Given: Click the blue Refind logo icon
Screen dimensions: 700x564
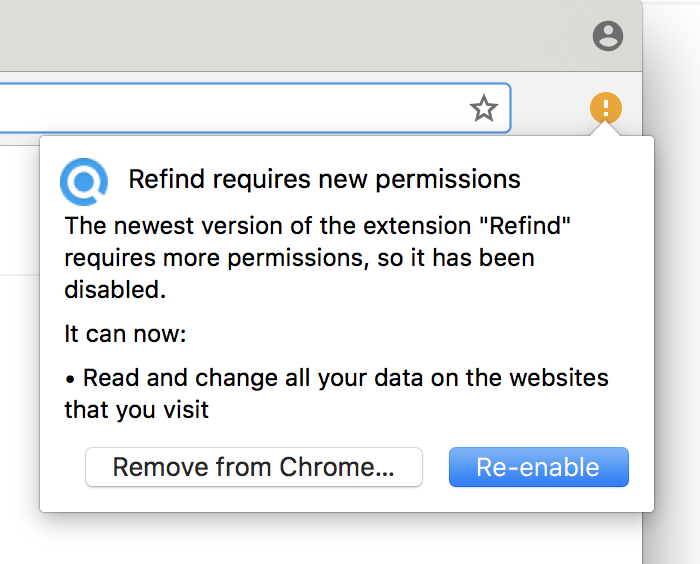Looking at the screenshot, I should (83, 180).
